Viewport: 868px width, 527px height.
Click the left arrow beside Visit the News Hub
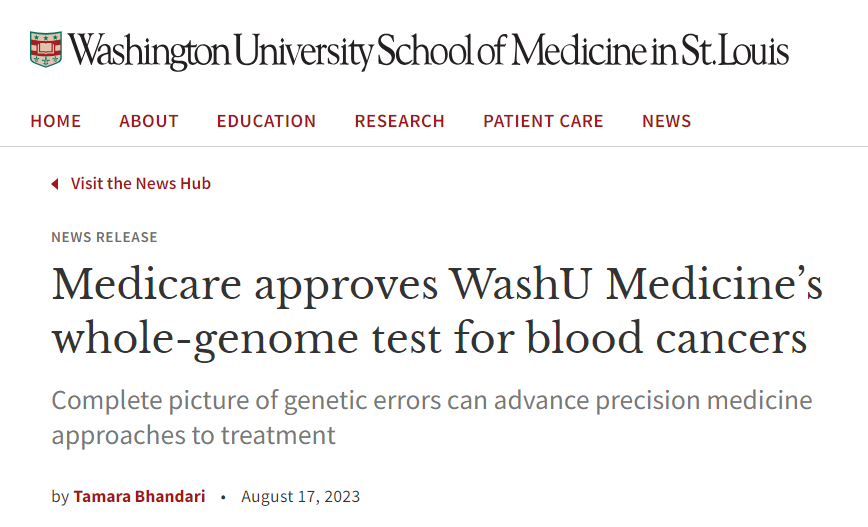(55, 184)
